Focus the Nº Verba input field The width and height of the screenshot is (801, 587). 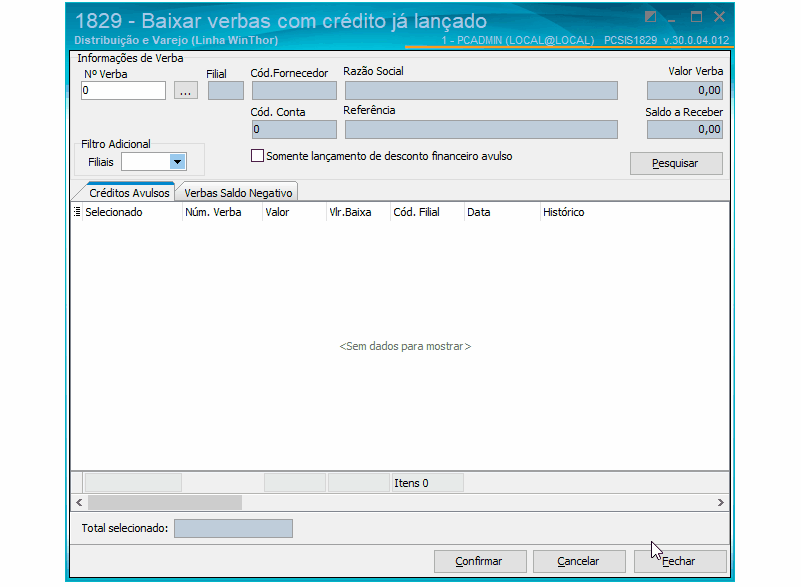point(123,90)
